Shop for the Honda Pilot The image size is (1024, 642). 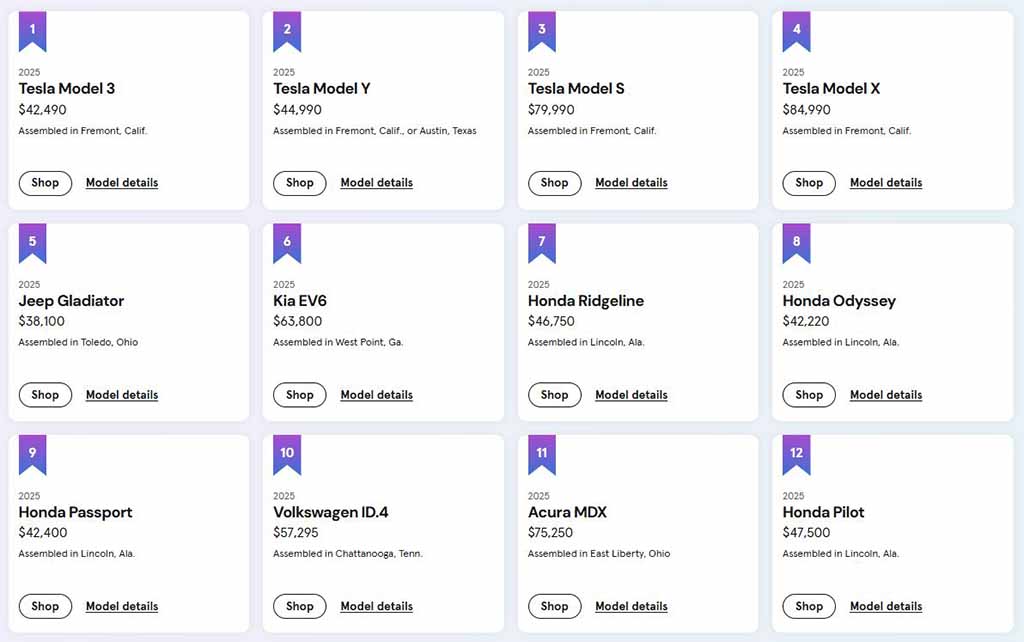point(809,606)
